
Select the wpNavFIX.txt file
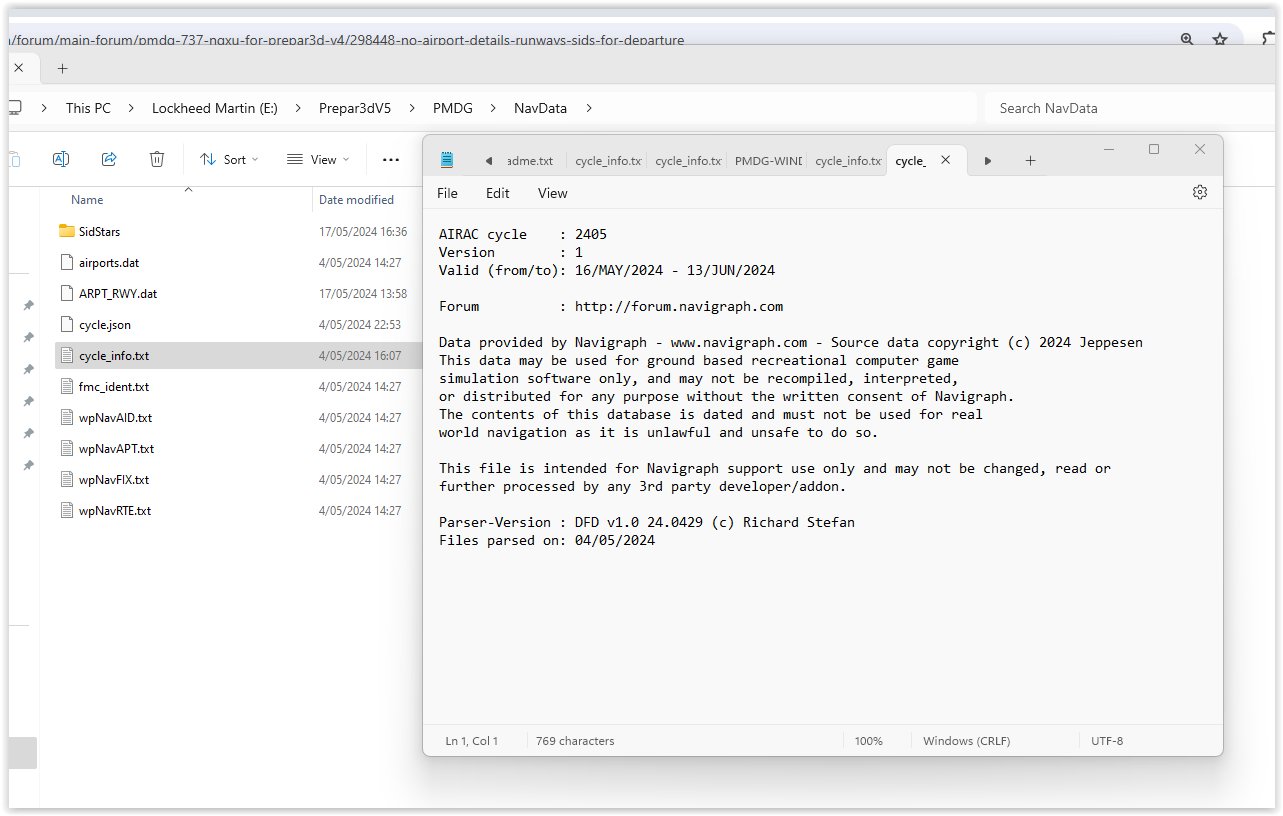coord(114,479)
